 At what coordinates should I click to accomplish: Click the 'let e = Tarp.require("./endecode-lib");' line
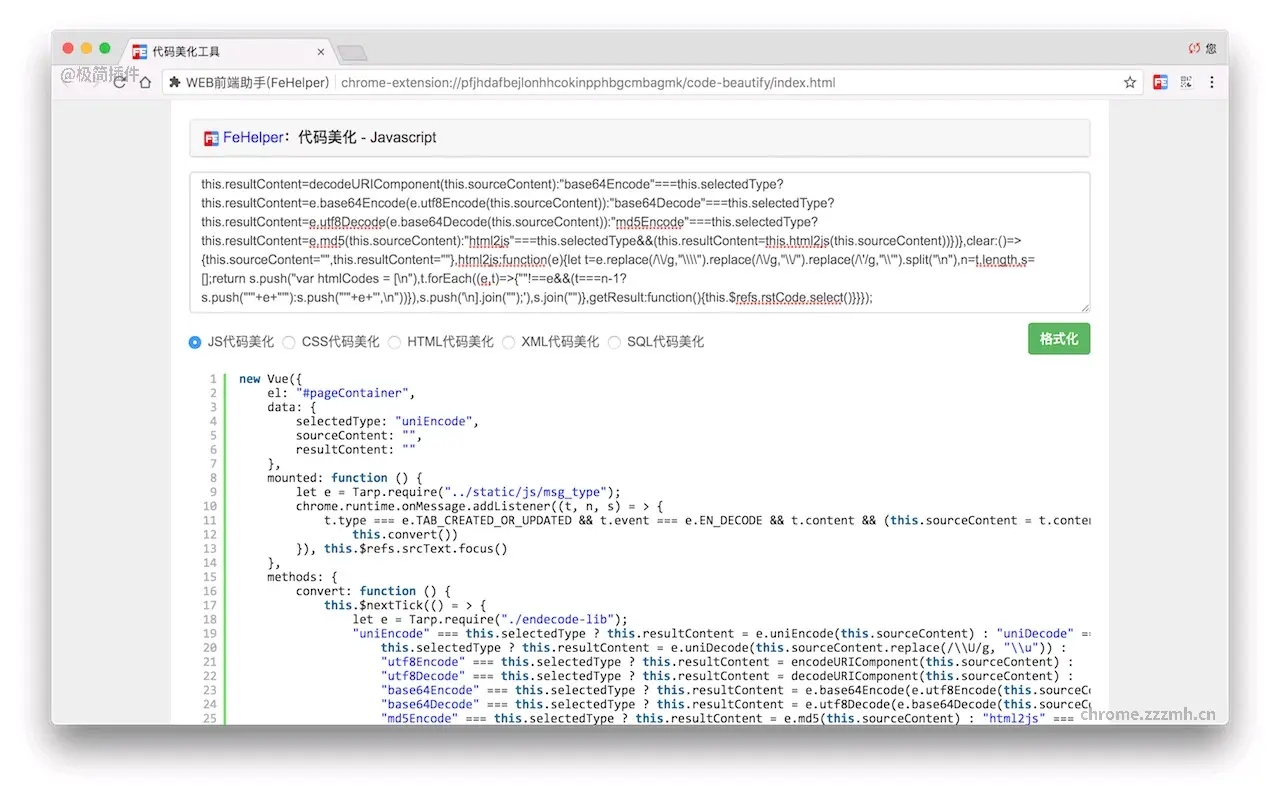coord(490,619)
